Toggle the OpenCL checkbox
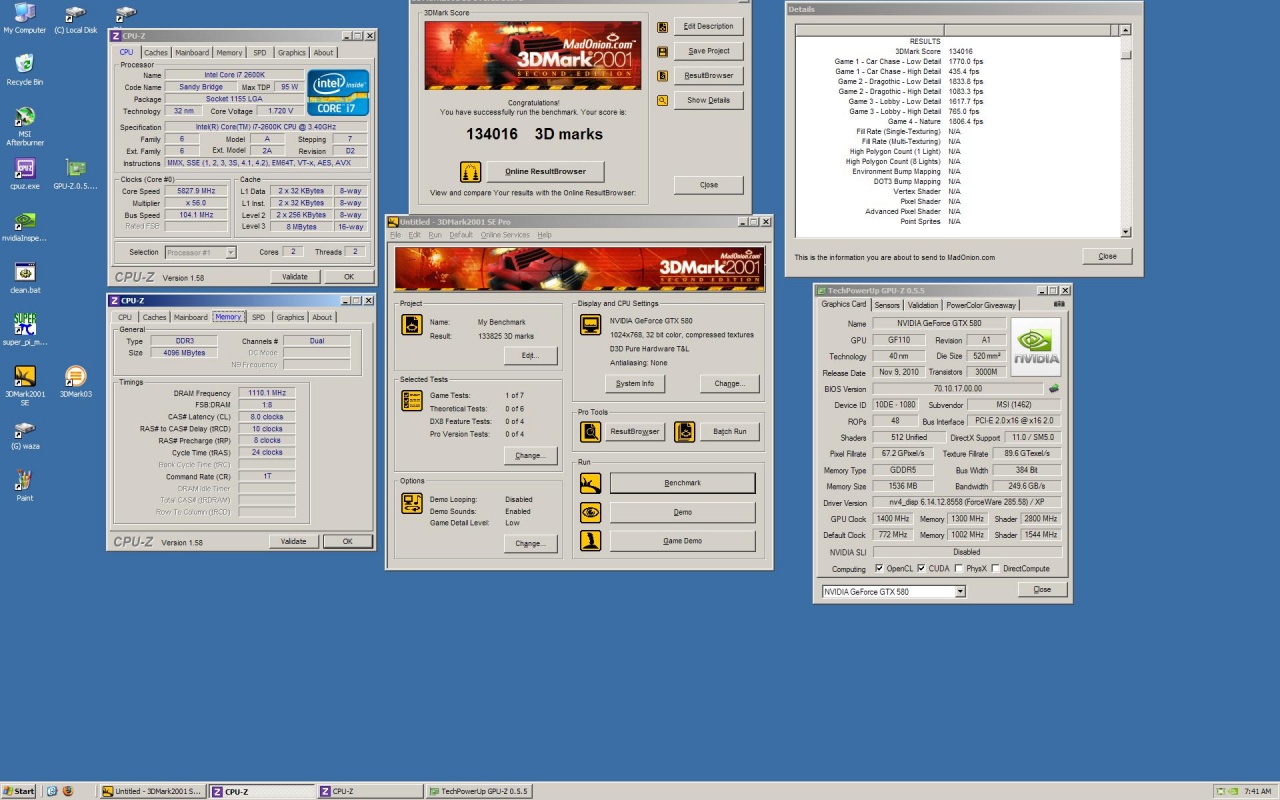The height and width of the screenshot is (800, 1280). [x=879, y=568]
